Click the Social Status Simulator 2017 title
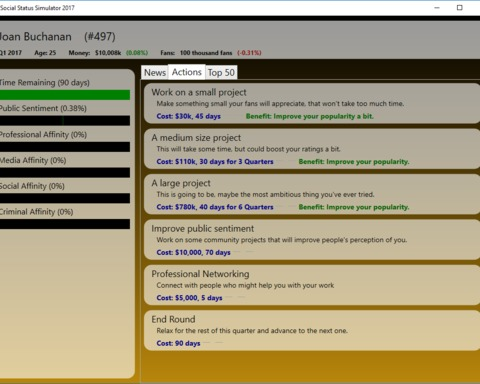Image resolution: width=480 pixels, height=384 pixels. (x=37, y=8)
